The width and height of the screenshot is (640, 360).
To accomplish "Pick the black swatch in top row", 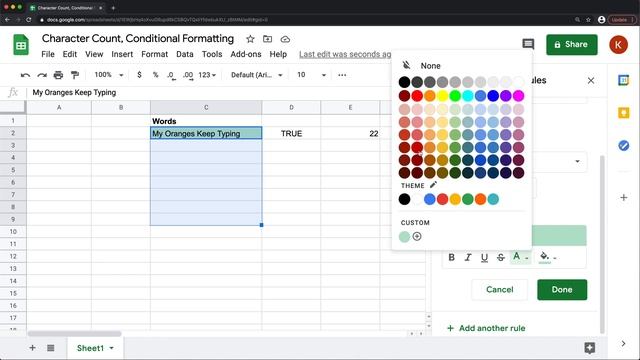I will tap(404, 82).
